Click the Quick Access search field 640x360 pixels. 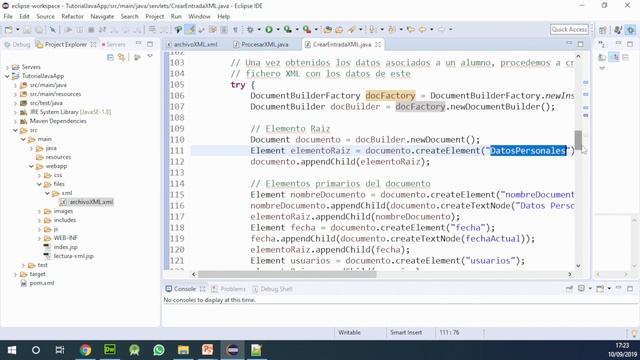tap(569, 29)
